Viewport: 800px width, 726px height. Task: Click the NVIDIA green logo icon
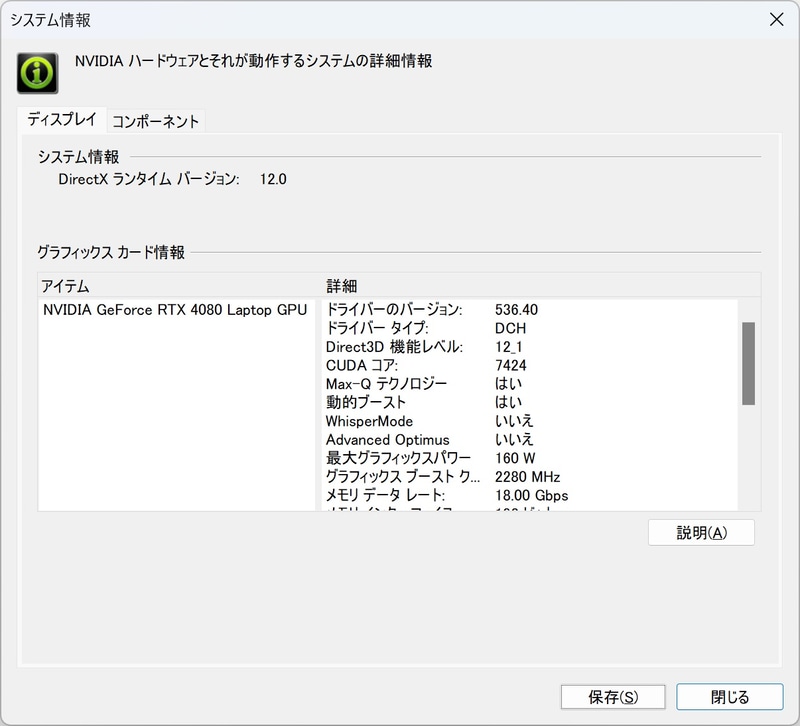click(x=37, y=71)
